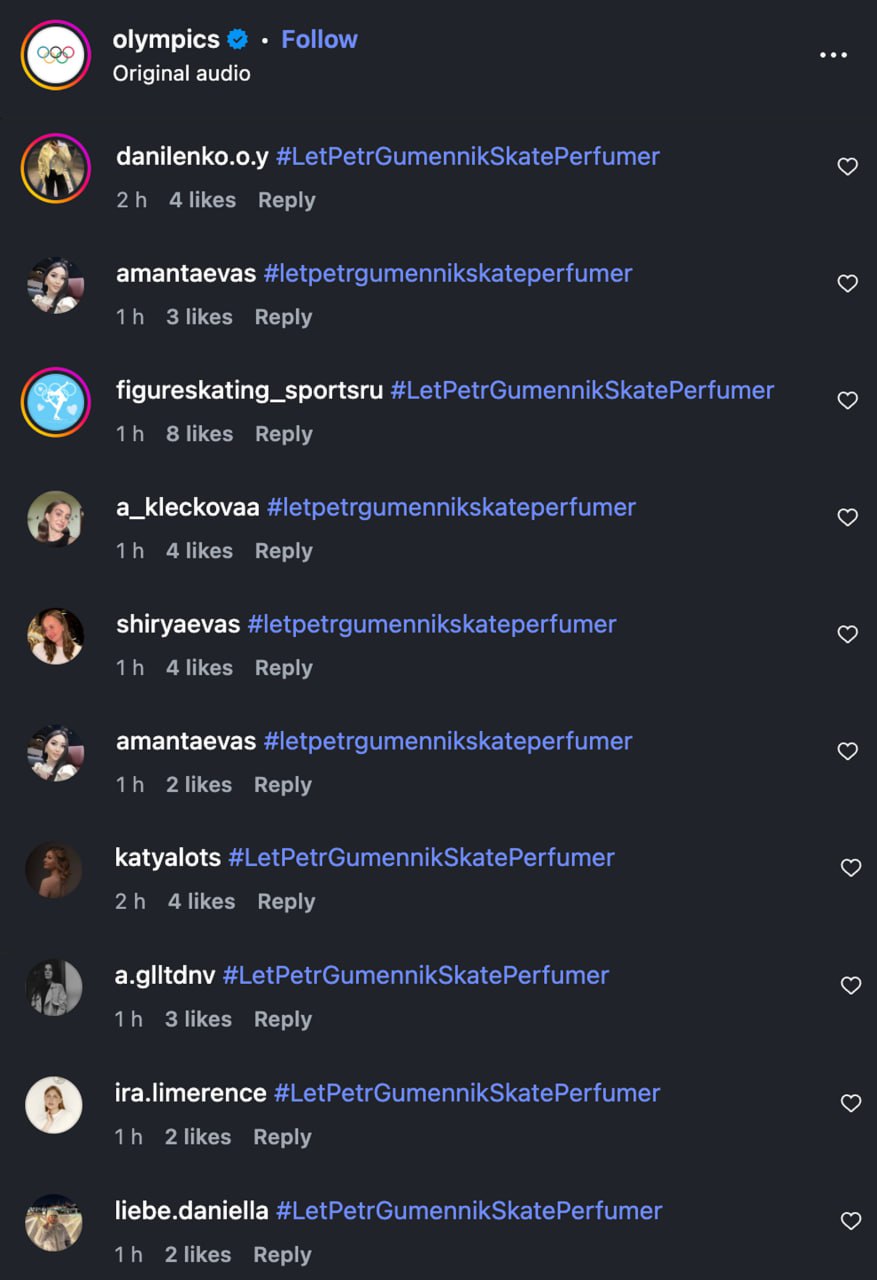This screenshot has width=877, height=1280.
Task: Follow the olympics account
Action: click(x=319, y=39)
